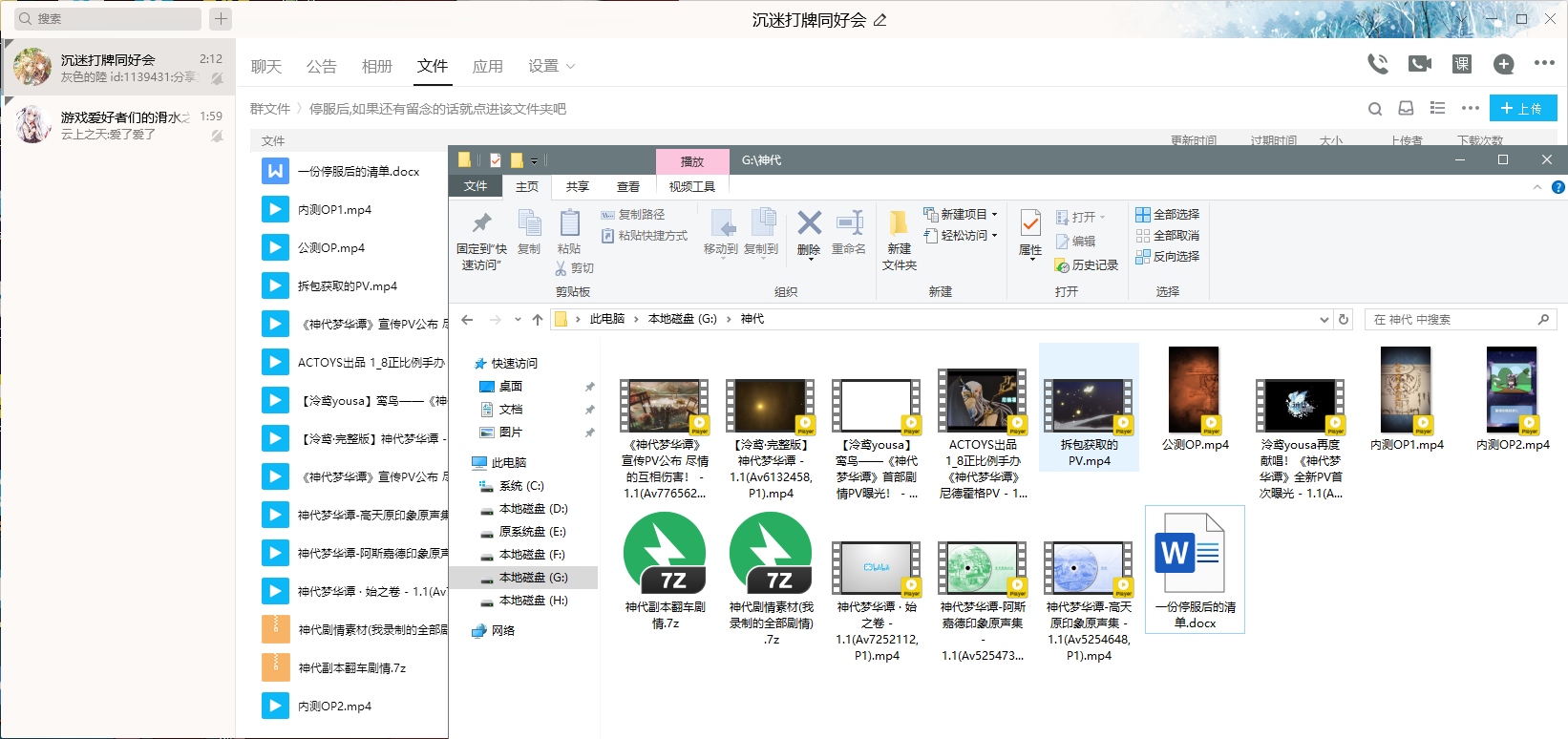
Task: Click the round plus icon in the chat header
Action: [x=1504, y=64]
